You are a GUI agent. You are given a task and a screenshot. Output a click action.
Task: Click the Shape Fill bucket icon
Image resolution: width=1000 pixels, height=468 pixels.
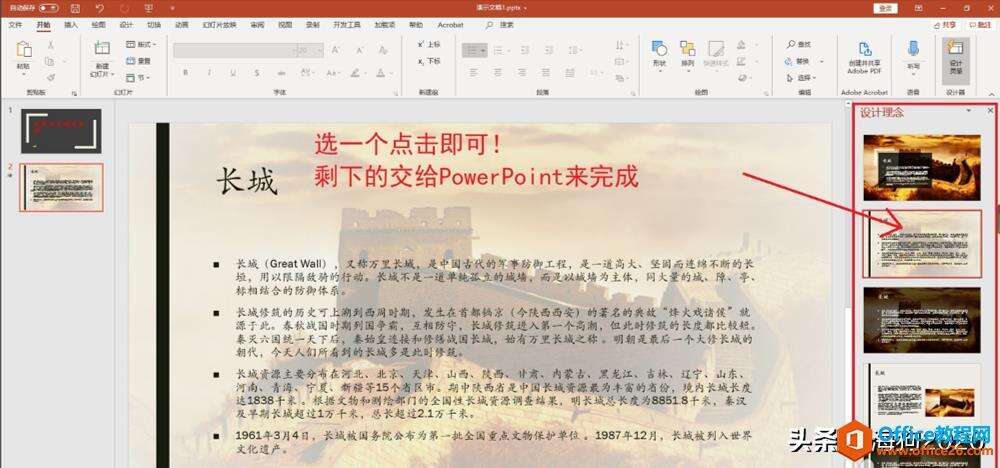coord(741,45)
